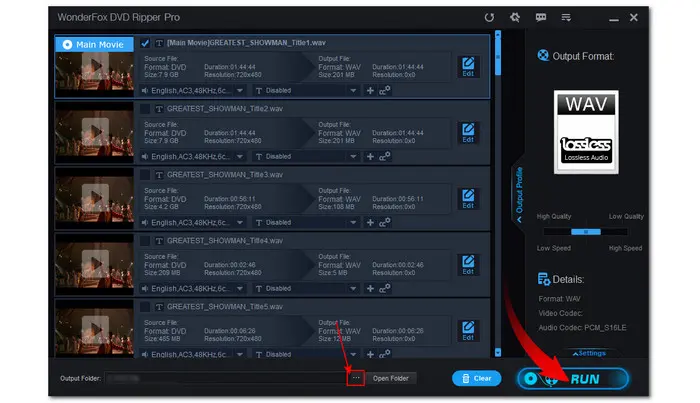Rename Title5 via its T icon
Viewport: 700px width, 403px height.
[x=159, y=307]
